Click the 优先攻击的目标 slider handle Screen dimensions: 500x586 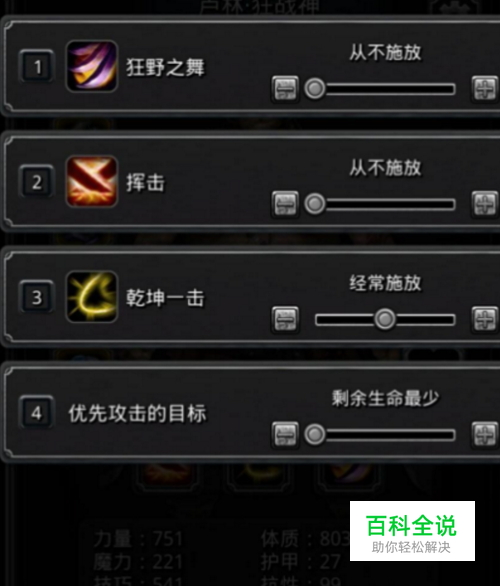point(315,435)
